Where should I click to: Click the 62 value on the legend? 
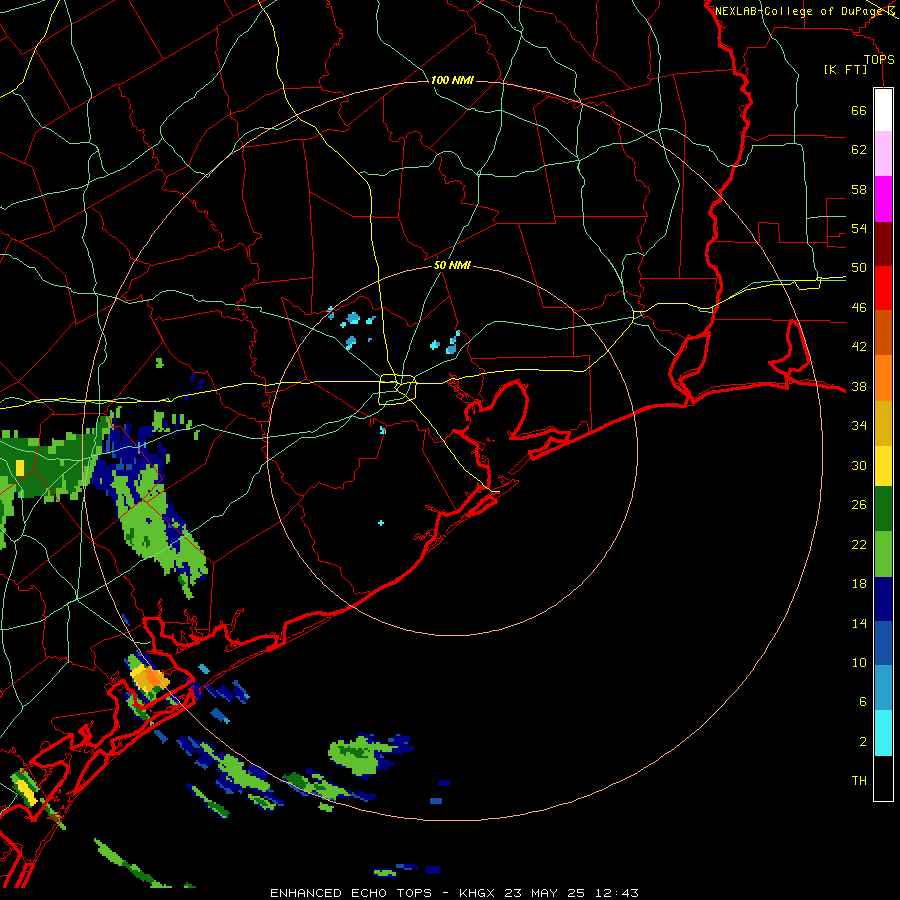[x=859, y=150]
